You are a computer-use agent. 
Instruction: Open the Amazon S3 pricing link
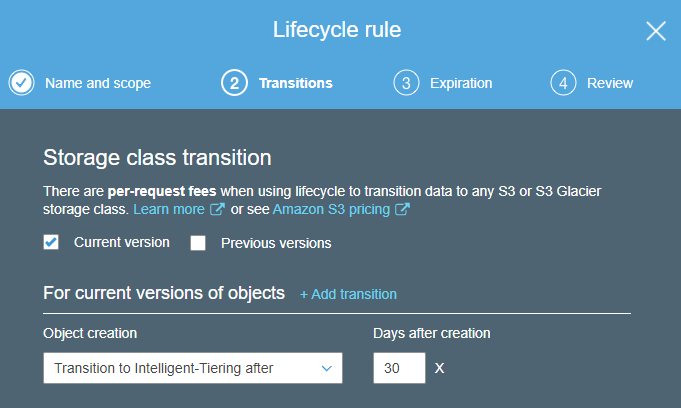click(332, 210)
